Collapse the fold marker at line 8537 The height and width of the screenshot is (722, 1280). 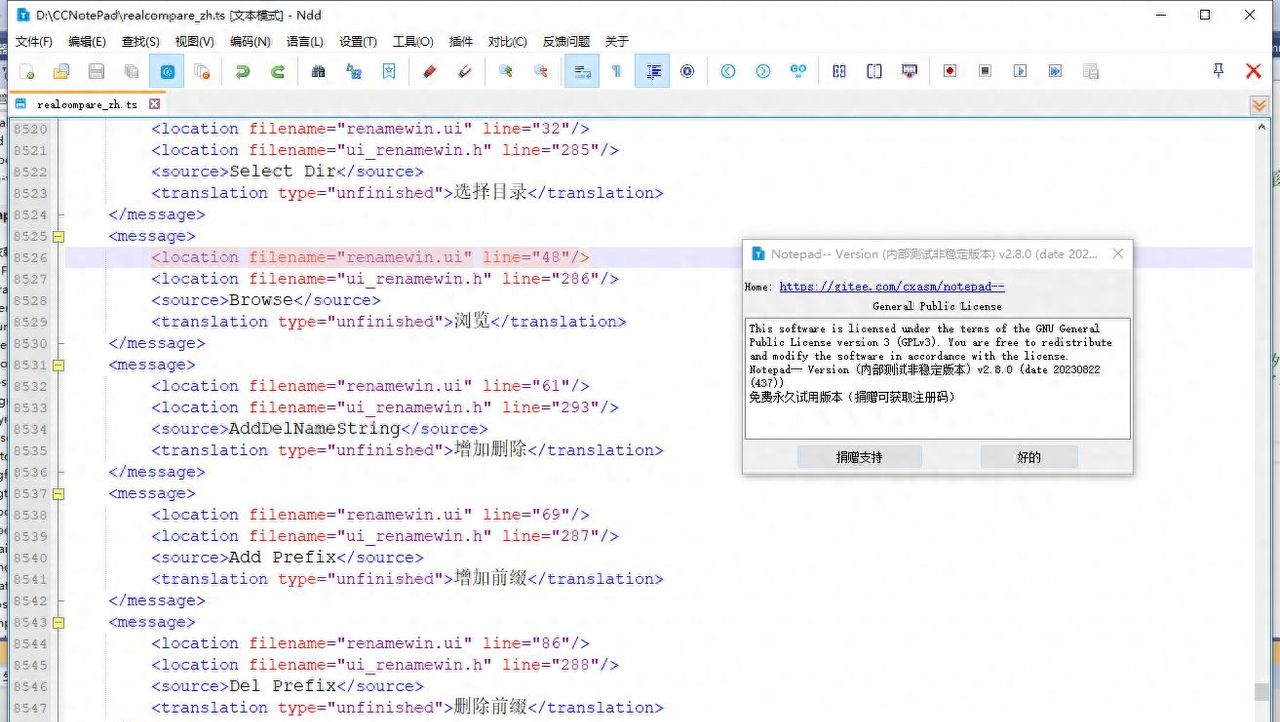[57, 493]
